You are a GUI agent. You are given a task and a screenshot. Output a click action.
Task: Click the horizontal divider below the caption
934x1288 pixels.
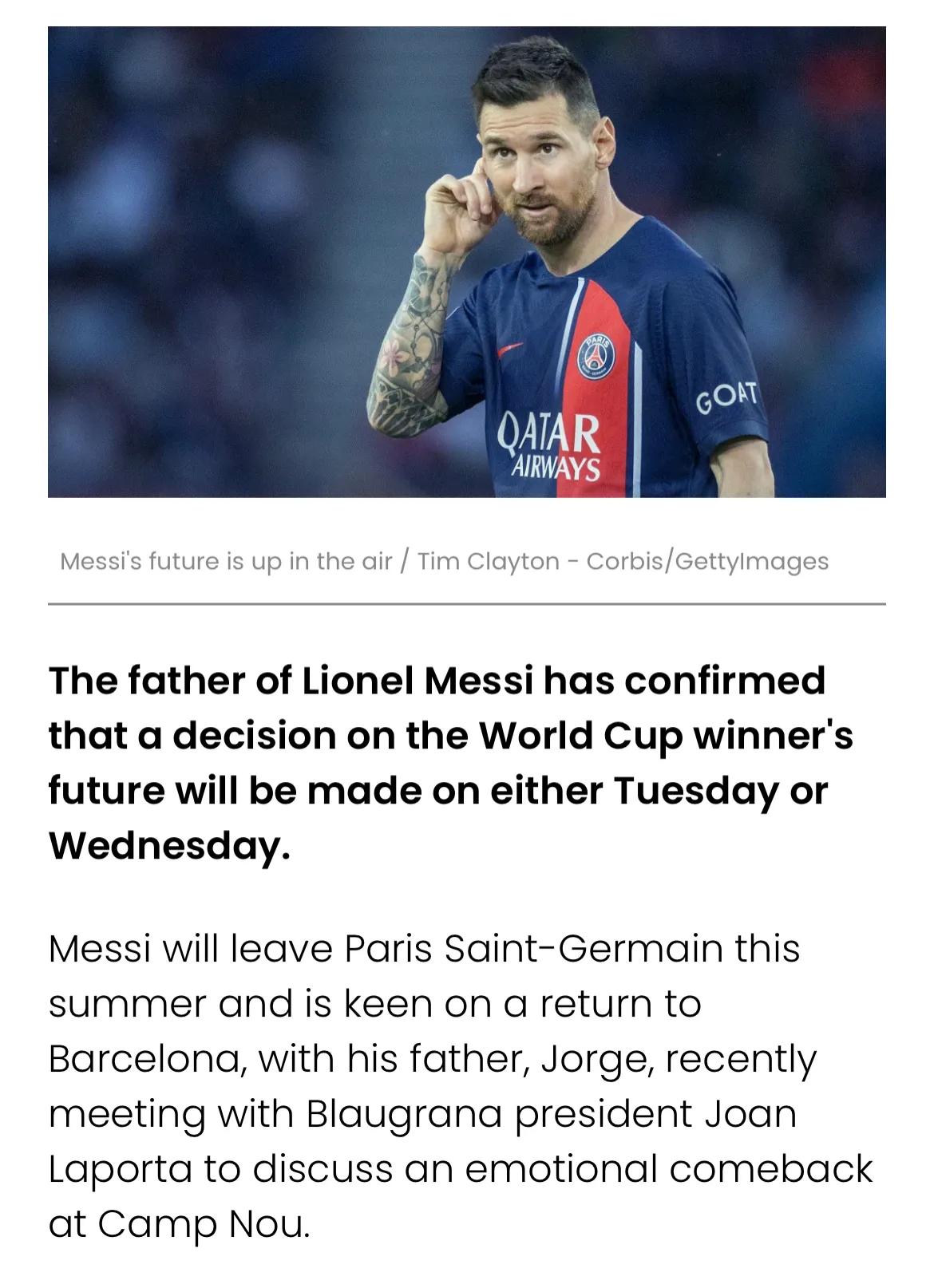coord(467,604)
